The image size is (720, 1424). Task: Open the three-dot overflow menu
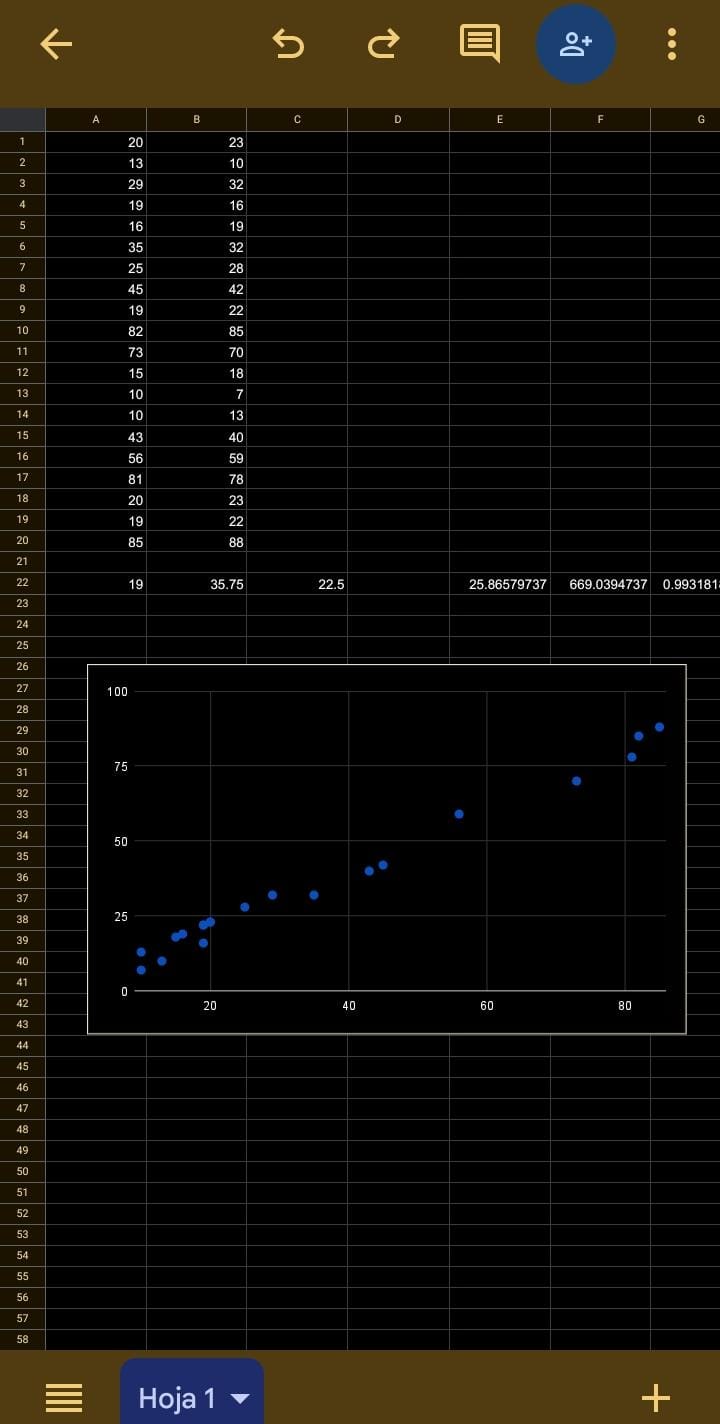pyautogui.click(x=671, y=44)
